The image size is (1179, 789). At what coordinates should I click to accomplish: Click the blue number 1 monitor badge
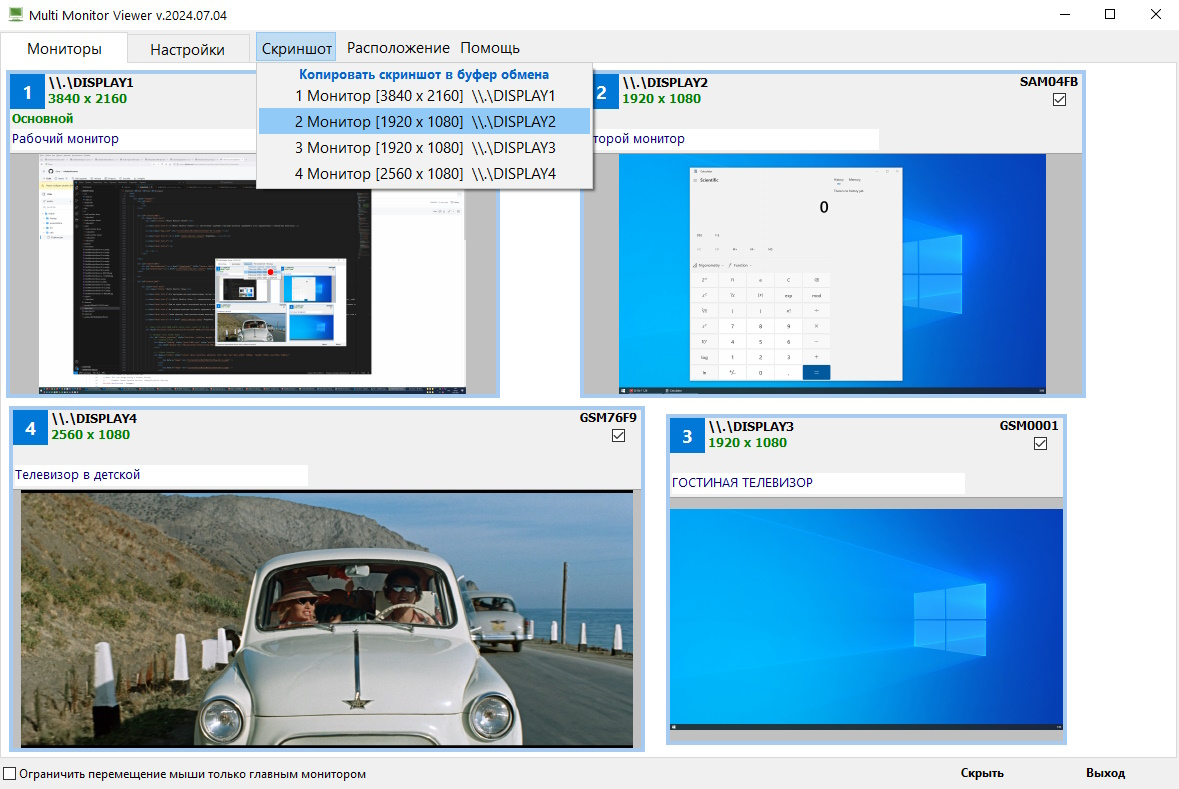coord(27,93)
